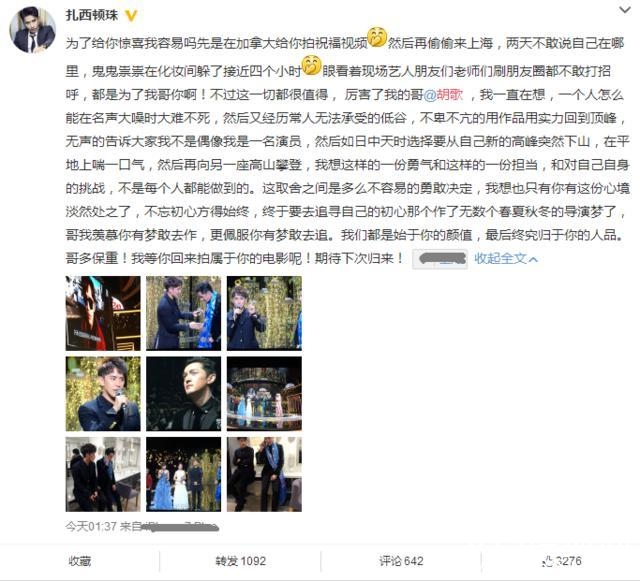Click the first giggling emoji in the text
The width and height of the screenshot is (640, 581).
click(x=377, y=38)
